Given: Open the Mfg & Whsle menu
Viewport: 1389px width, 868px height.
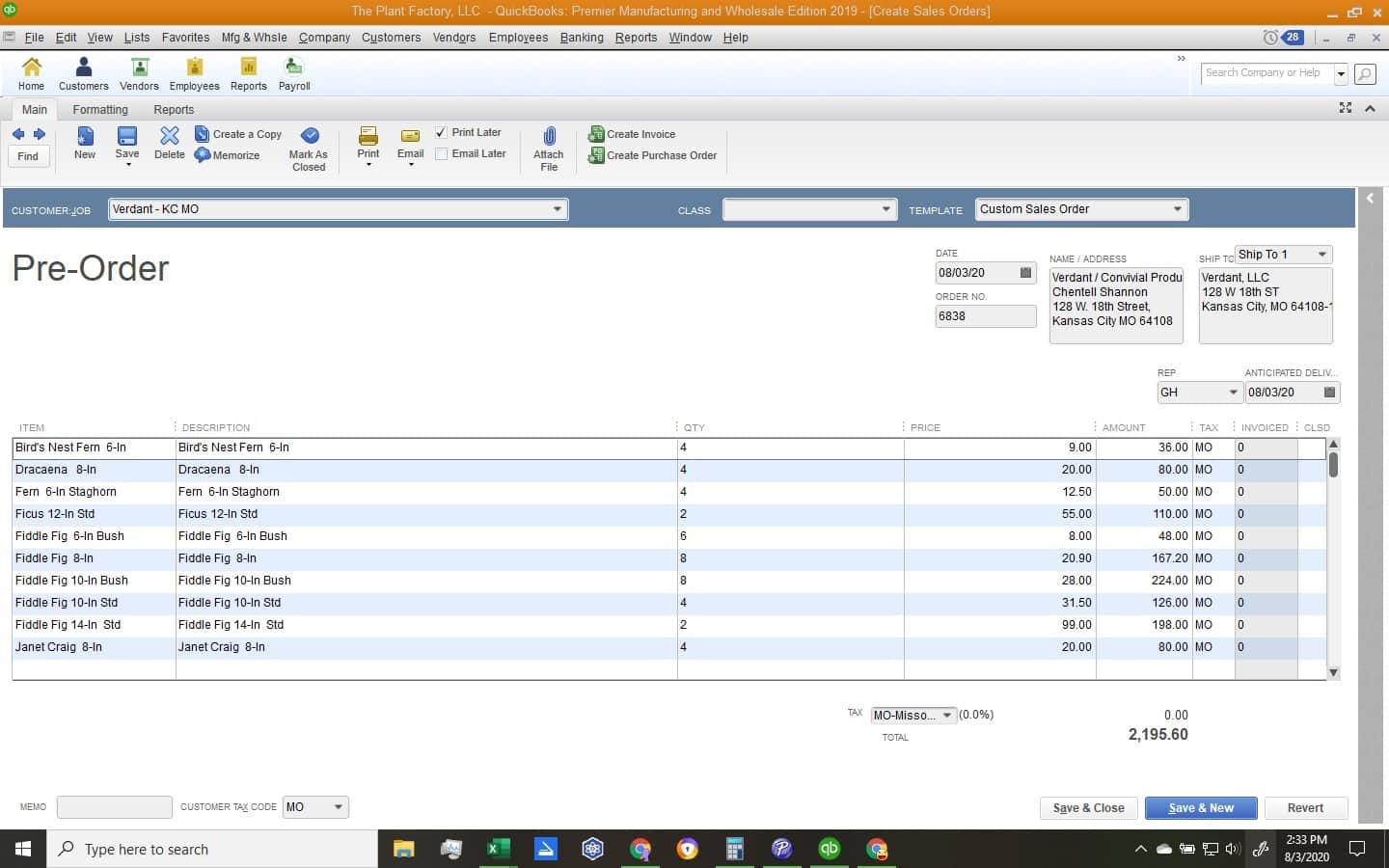Looking at the screenshot, I should (254, 38).
